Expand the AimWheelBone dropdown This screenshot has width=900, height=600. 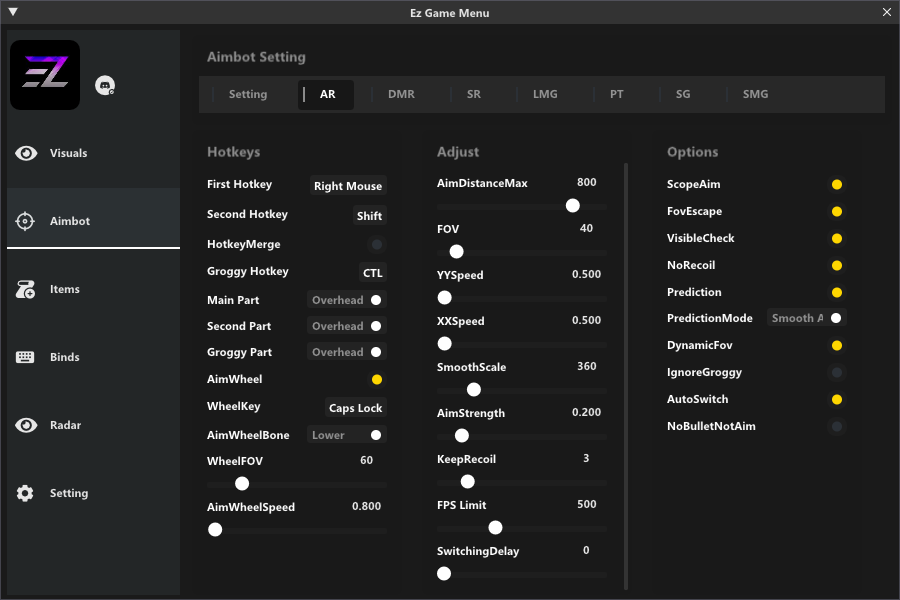(x=347, y=435)
